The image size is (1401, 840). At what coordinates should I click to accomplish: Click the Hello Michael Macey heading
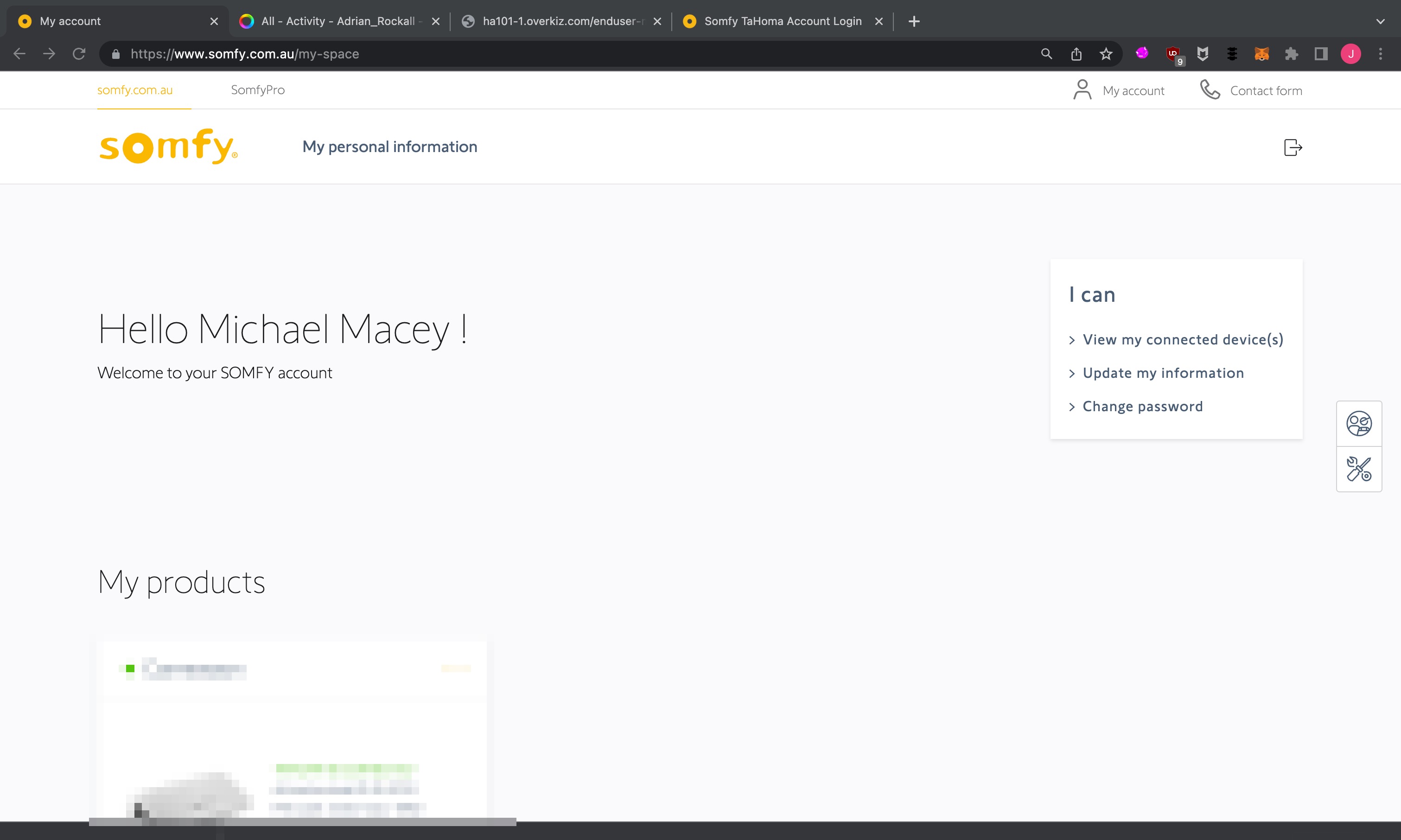(x=282, y=330)
